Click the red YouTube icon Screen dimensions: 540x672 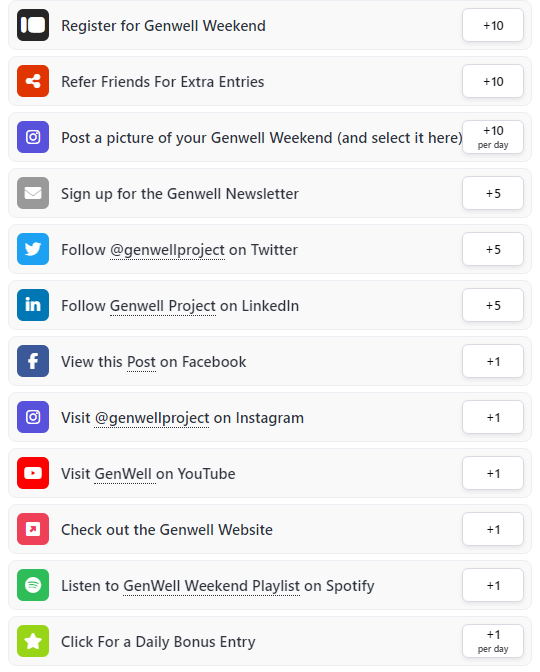coord(33,473)
